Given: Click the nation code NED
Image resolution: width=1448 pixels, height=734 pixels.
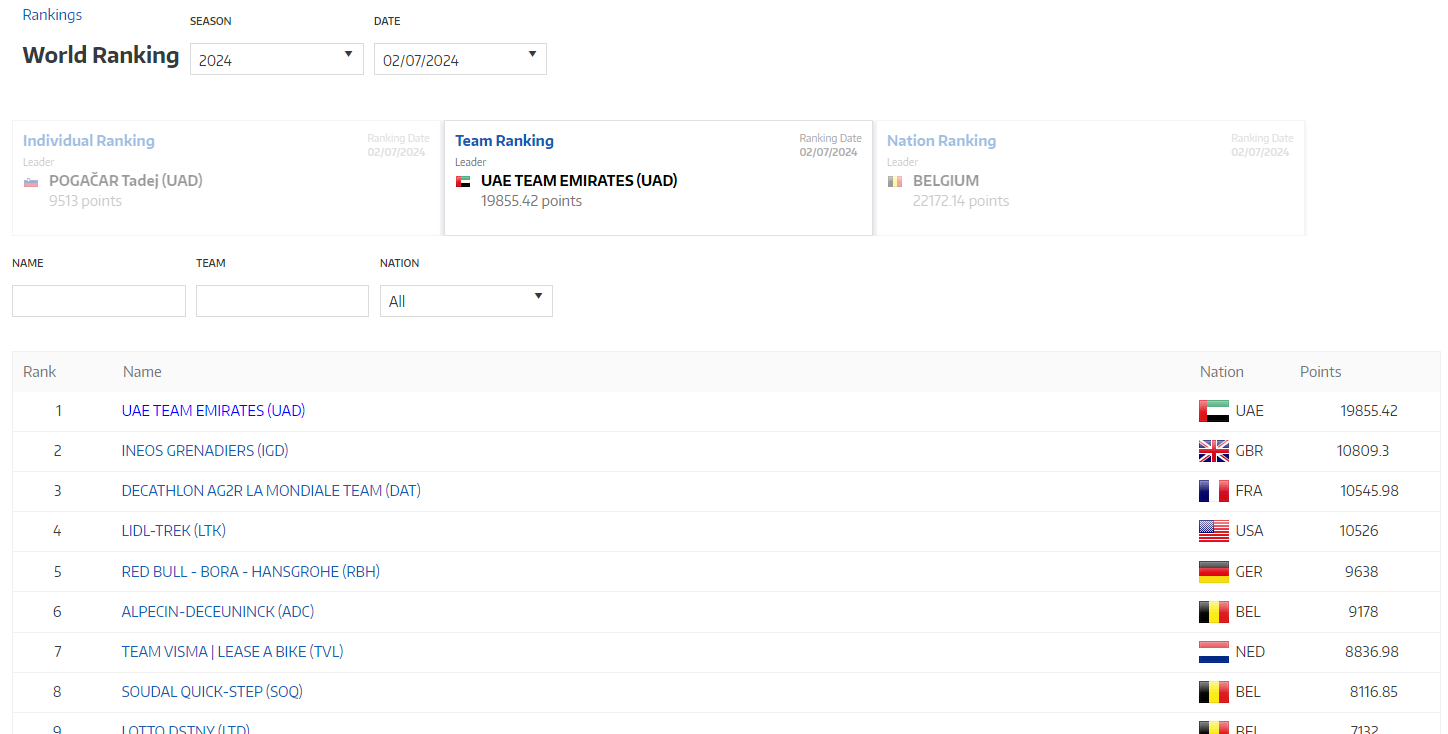Looking at the screenshot, I should pyautogui.click(x=1250, y=652).
